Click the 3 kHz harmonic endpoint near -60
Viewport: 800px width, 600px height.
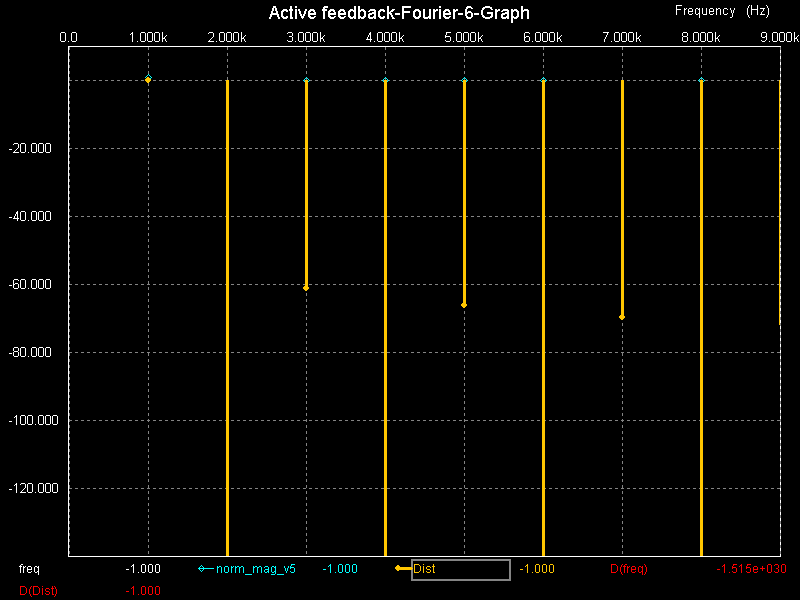coord(306,288)
